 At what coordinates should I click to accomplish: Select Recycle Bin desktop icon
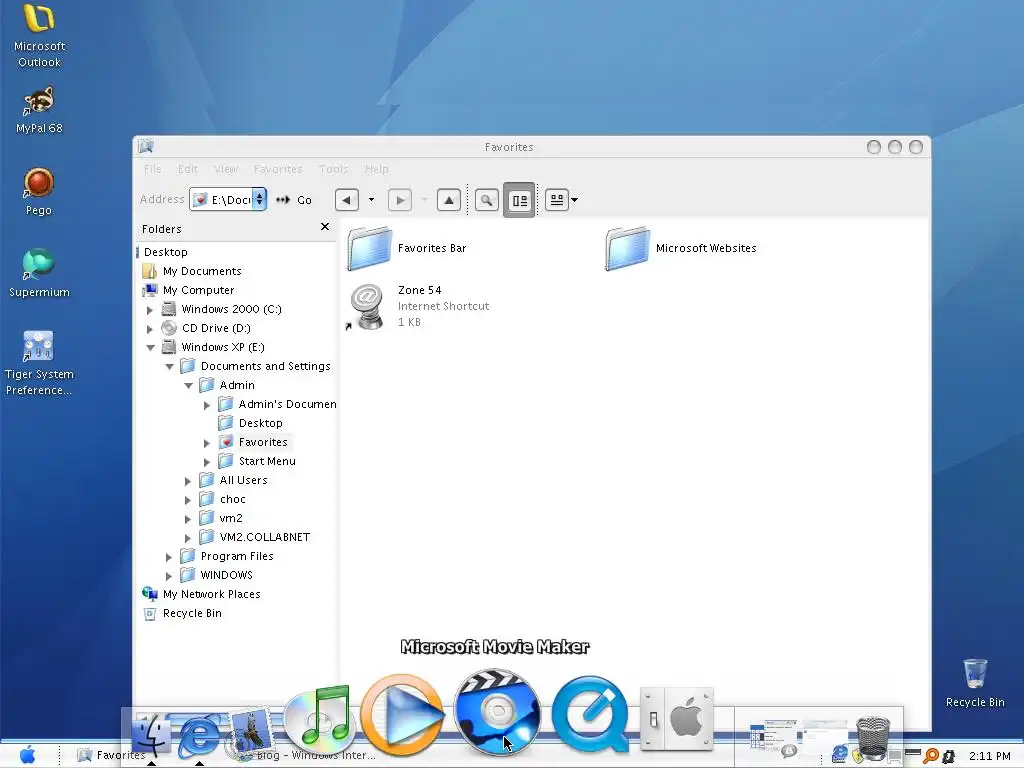975,682
